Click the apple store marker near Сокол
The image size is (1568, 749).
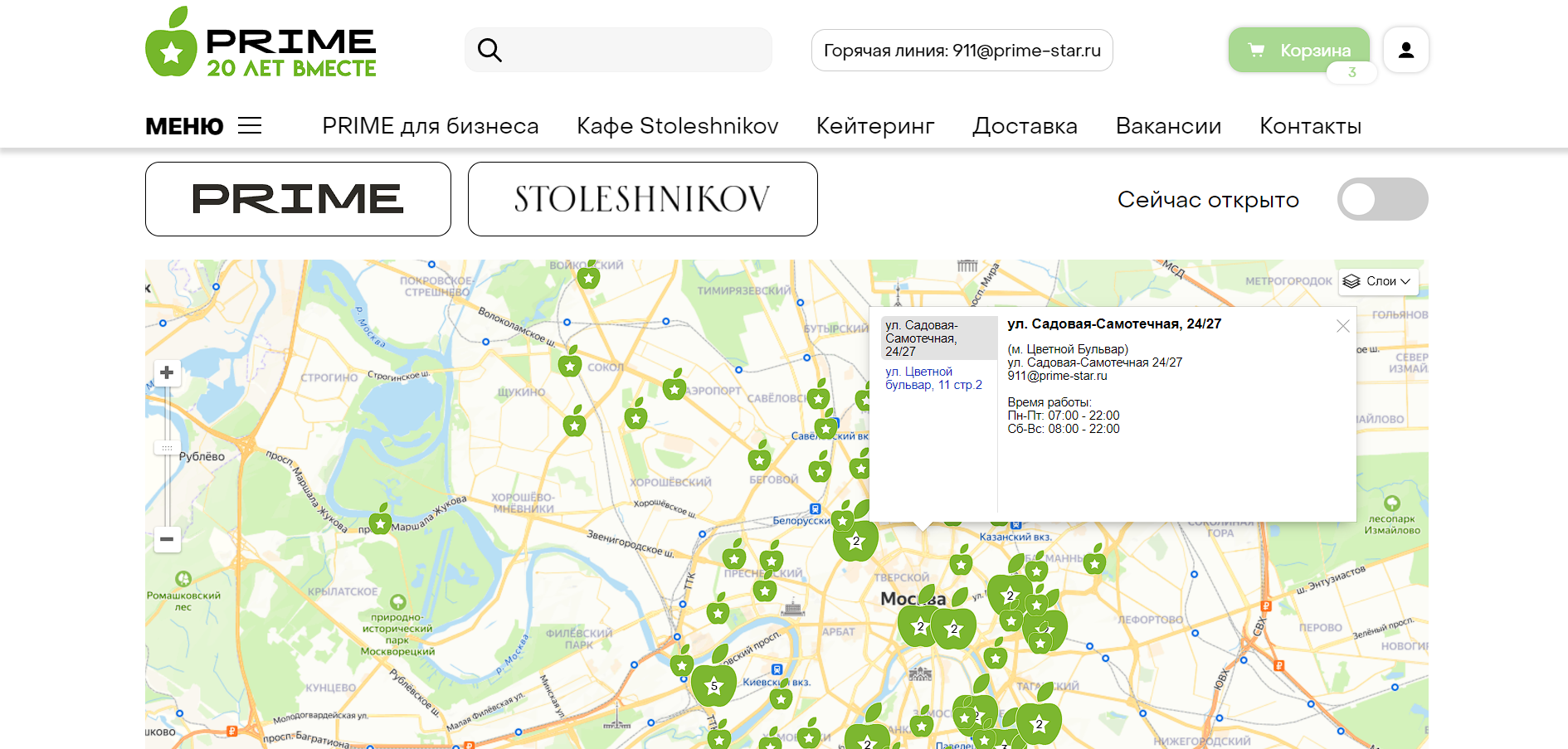(x=570, y=363)
